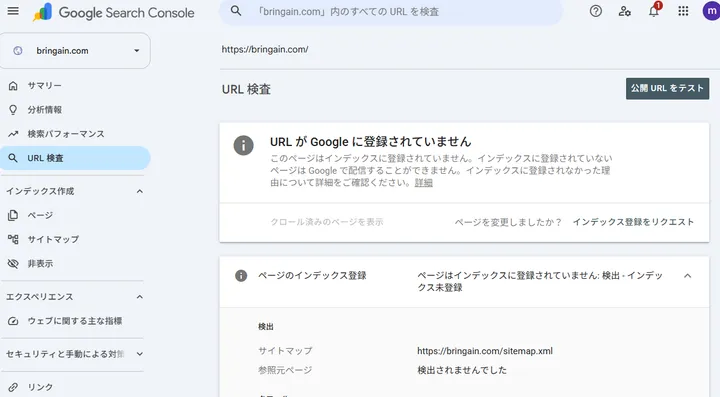The image size is (720, 397).
Task: Click the 公開 URL をテスト button
Action: (x=667, y=88)
